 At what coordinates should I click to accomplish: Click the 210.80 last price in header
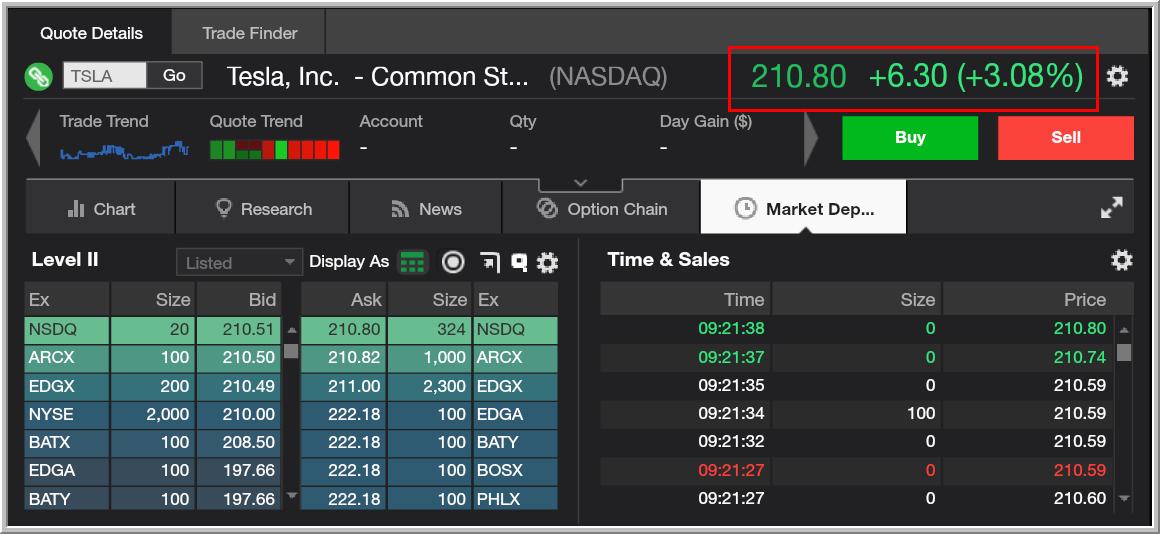[798, 77]
